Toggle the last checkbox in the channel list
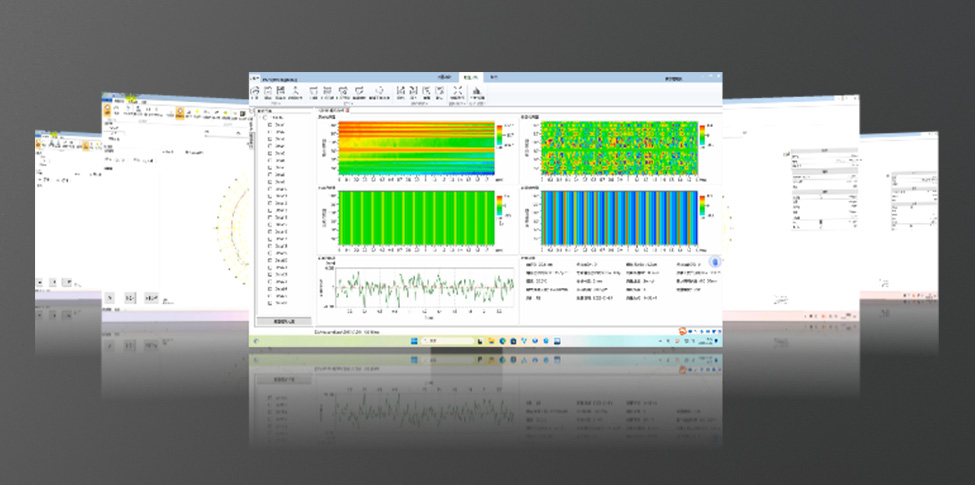Screen dimensions: 975x485 270,304
